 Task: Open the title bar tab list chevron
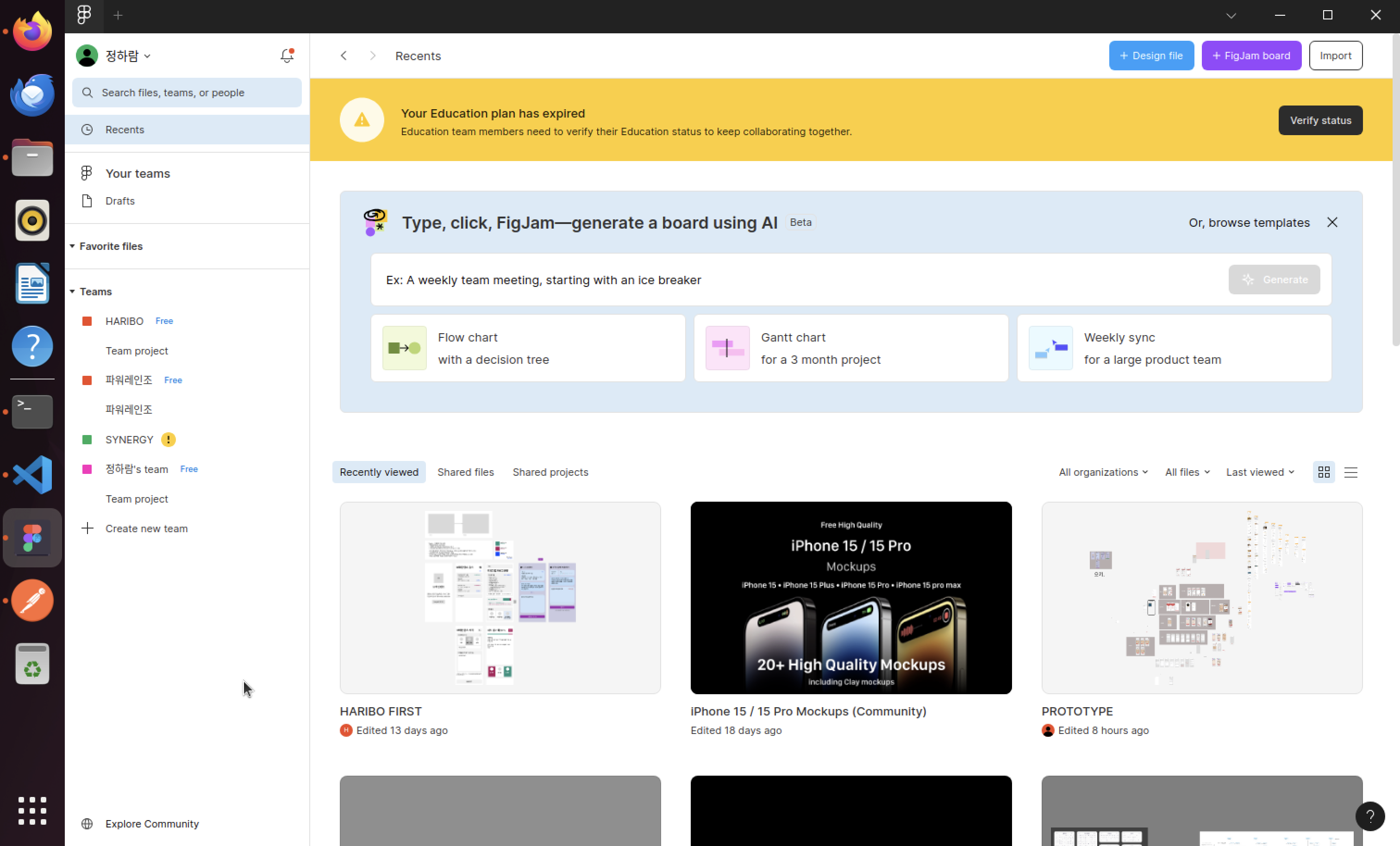coord(1231,15)
